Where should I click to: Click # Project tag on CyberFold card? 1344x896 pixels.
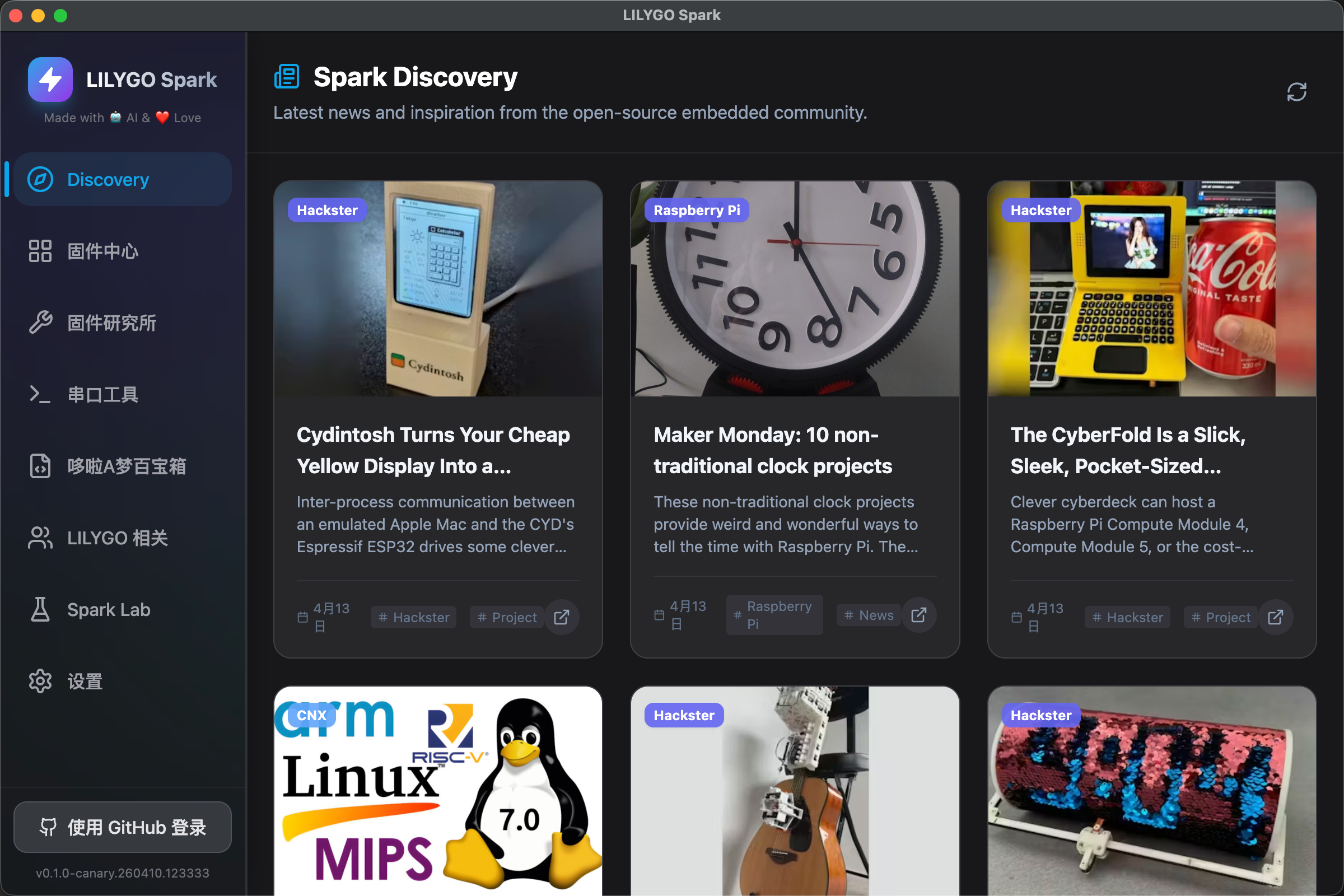click(x=1221, y=617)
